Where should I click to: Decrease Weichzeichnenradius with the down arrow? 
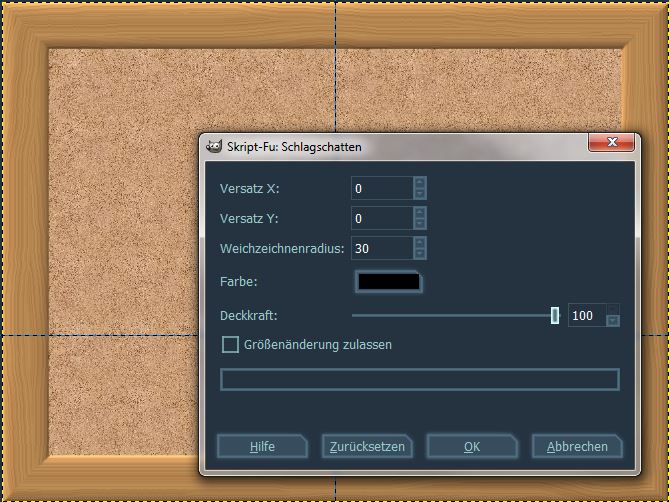tap(420, 253)
